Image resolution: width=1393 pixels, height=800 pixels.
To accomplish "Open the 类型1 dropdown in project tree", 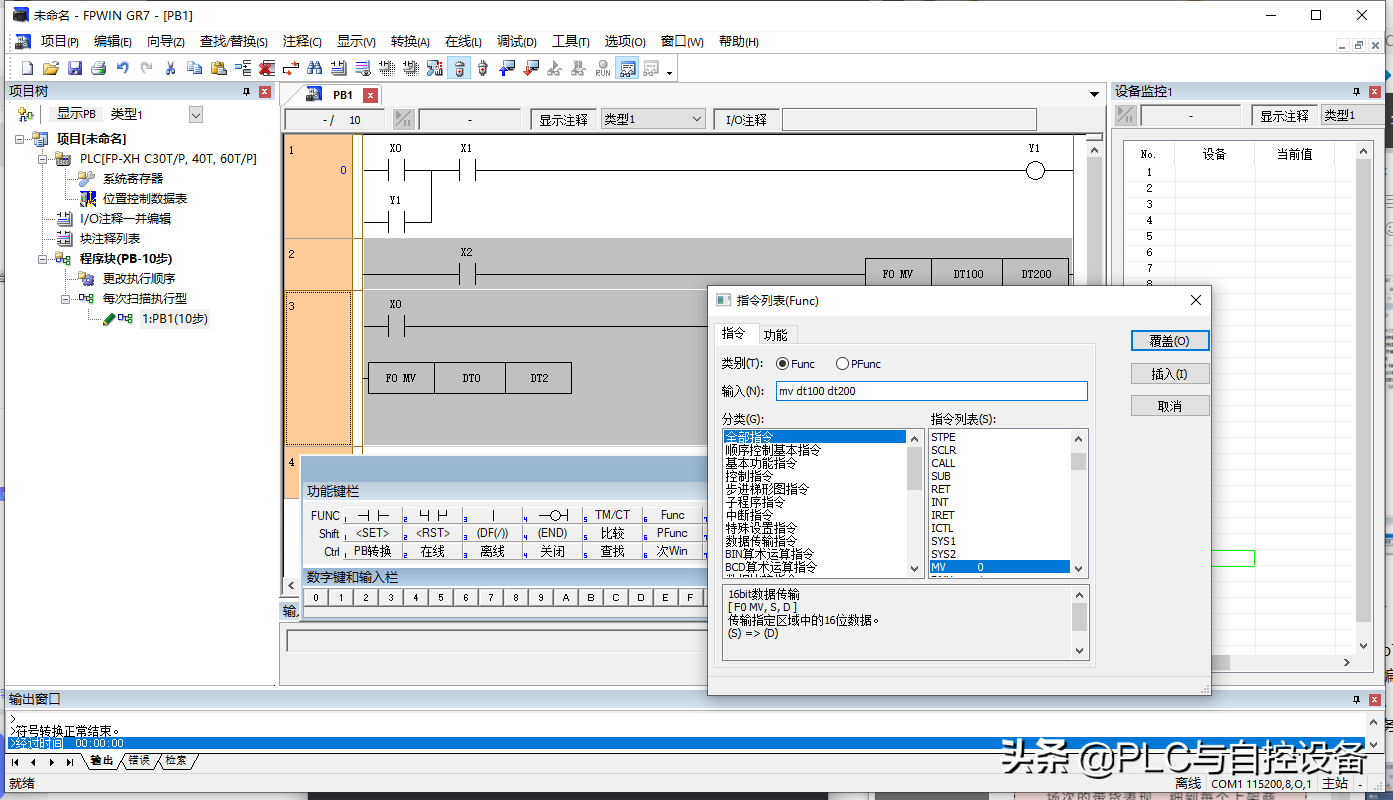I will (196, 115).
